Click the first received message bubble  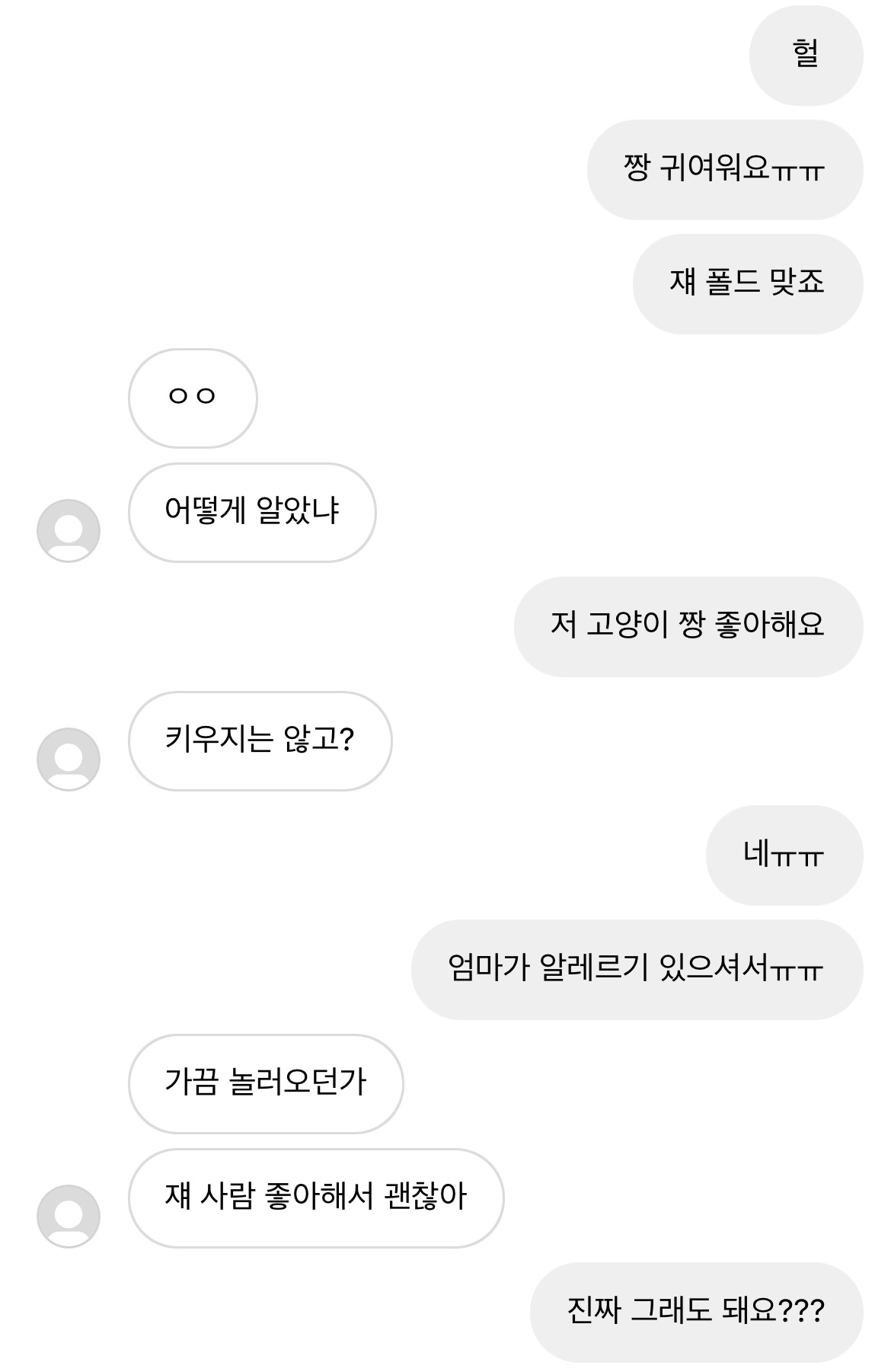193,398
